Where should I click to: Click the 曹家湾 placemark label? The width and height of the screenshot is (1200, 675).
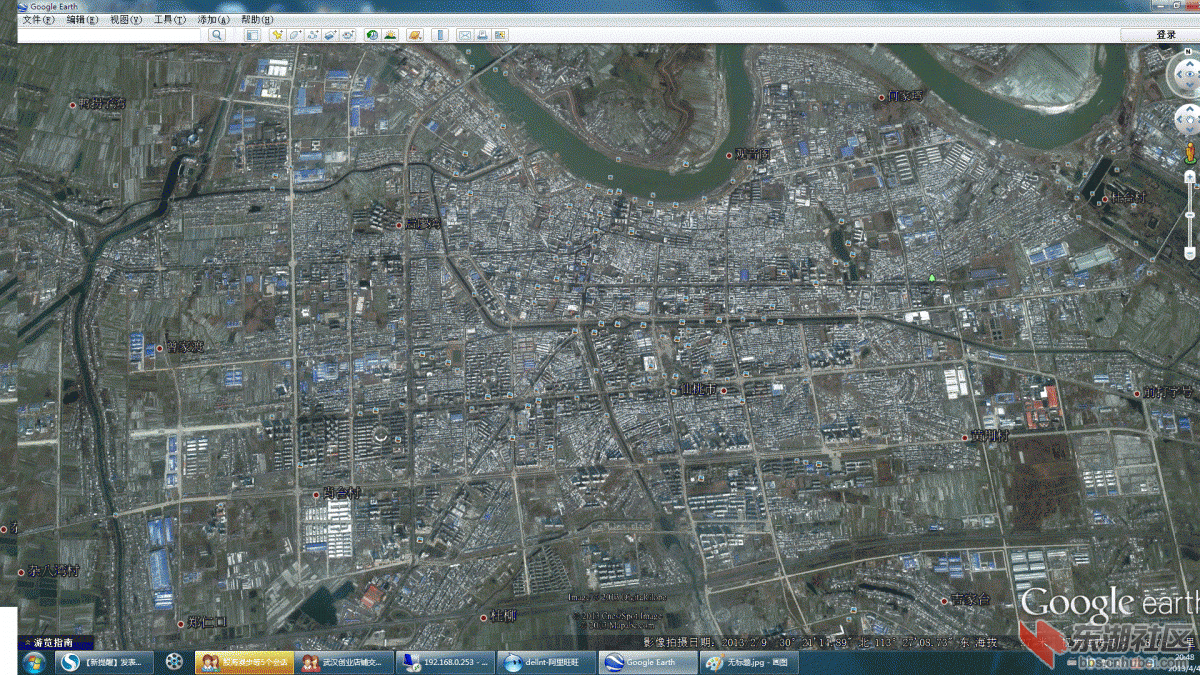click(185, 347)
